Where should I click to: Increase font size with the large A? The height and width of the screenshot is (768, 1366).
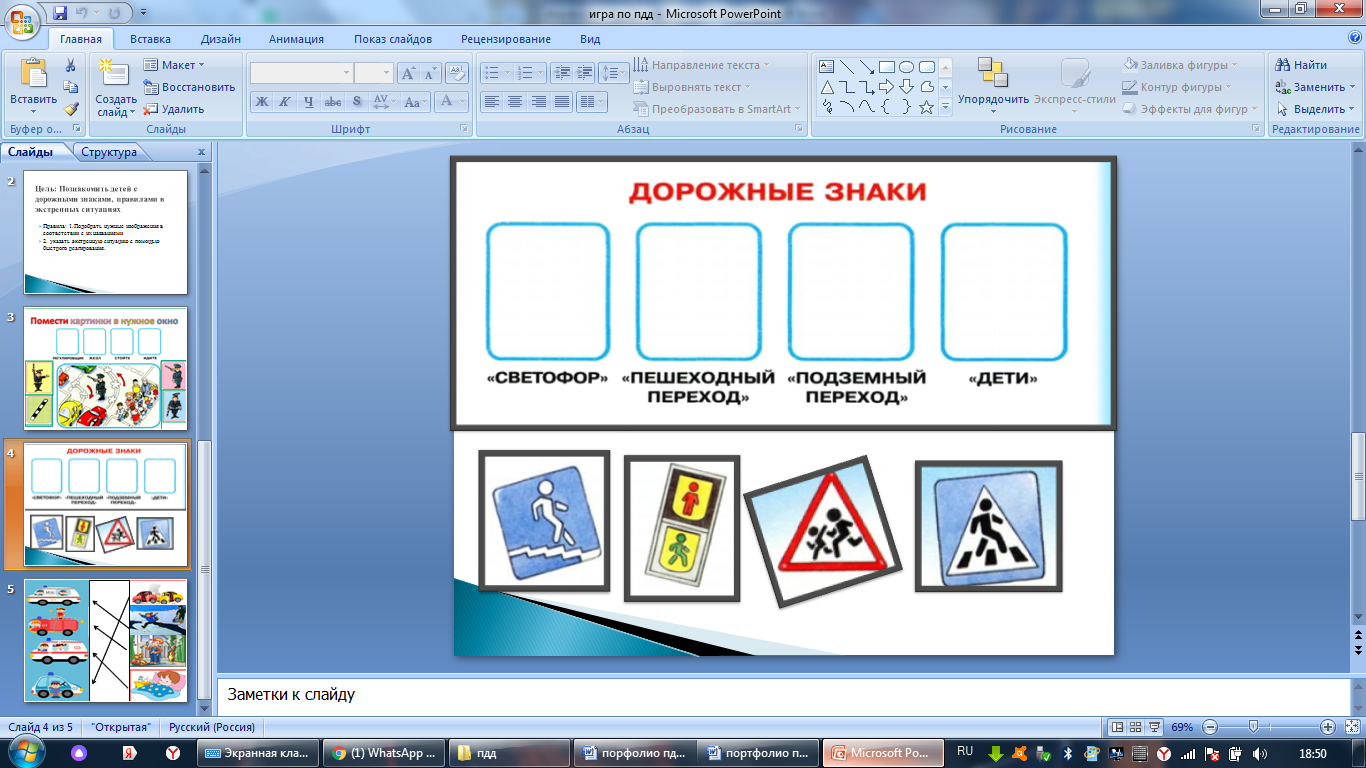click(x=408, y=73)
